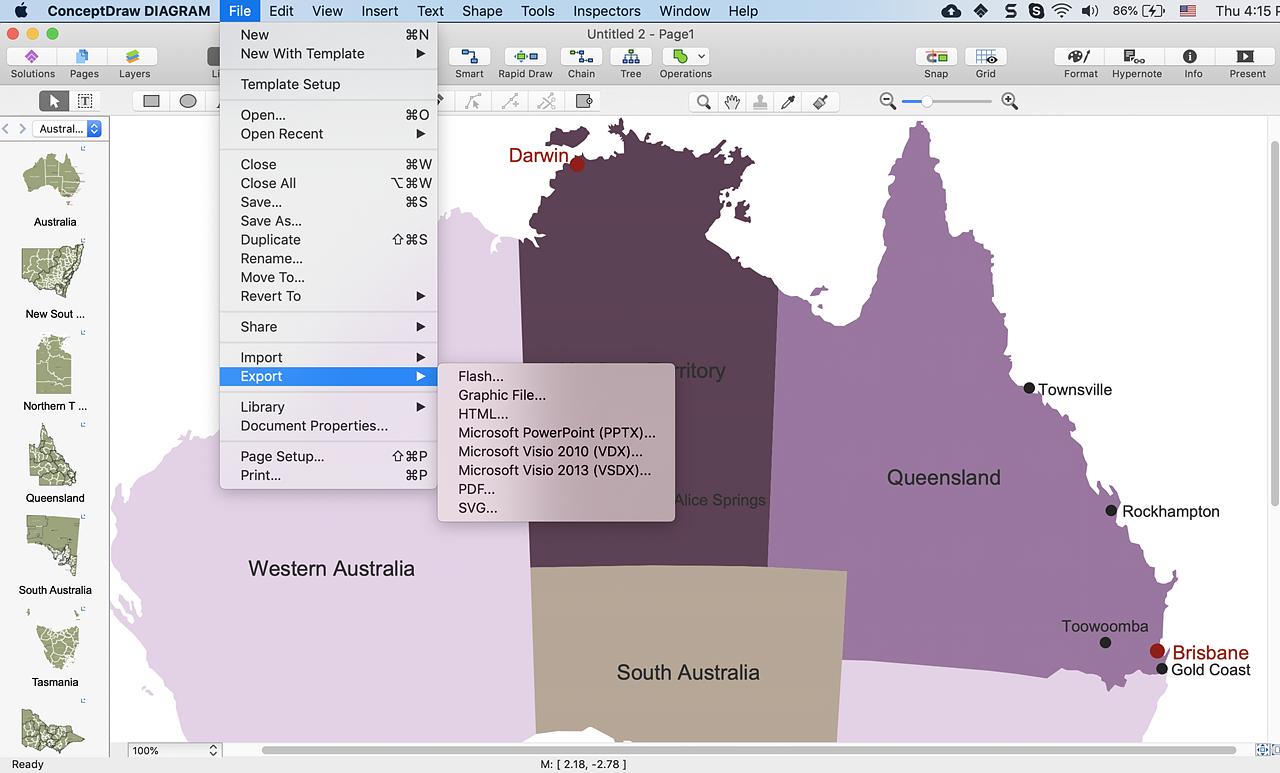Activate the text box tool
This screenshot has height=773, width=1280.
85,101
